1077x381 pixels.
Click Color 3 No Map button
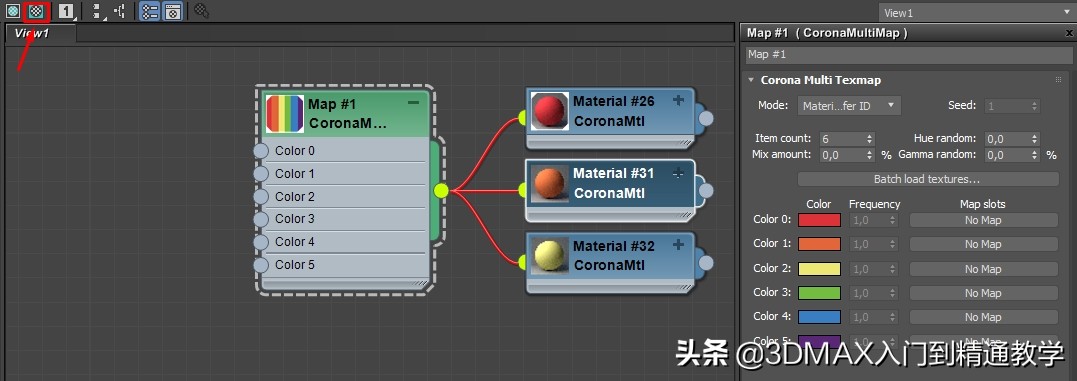tap(983, 292)
